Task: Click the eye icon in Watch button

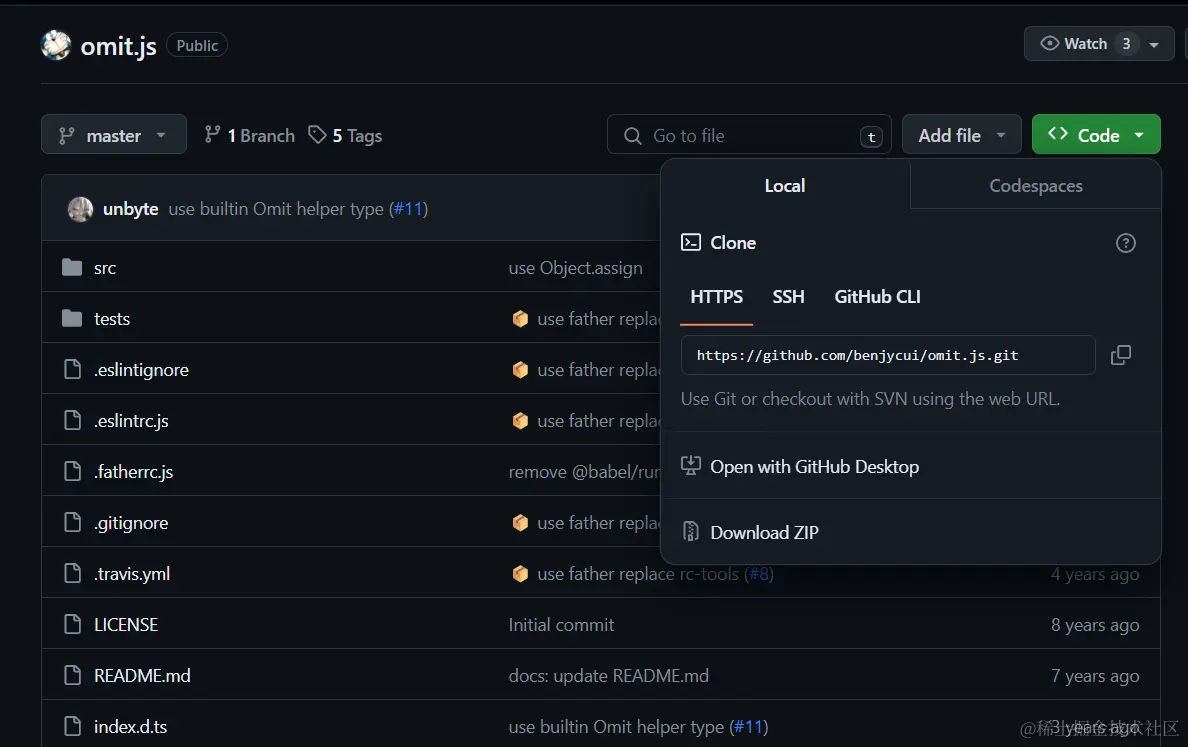Action: click(x=1049, y=43)
